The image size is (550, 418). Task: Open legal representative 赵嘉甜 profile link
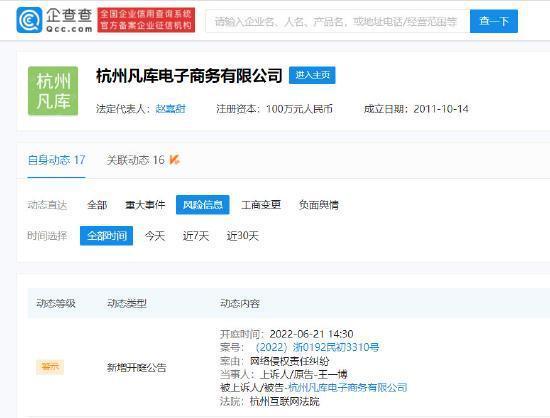pos(170,109)
